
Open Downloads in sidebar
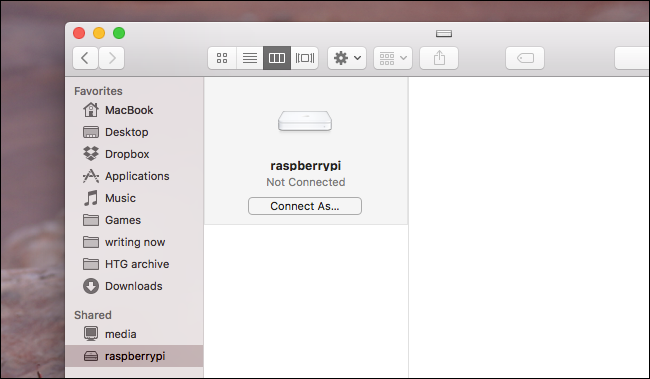tap(134, 286)
